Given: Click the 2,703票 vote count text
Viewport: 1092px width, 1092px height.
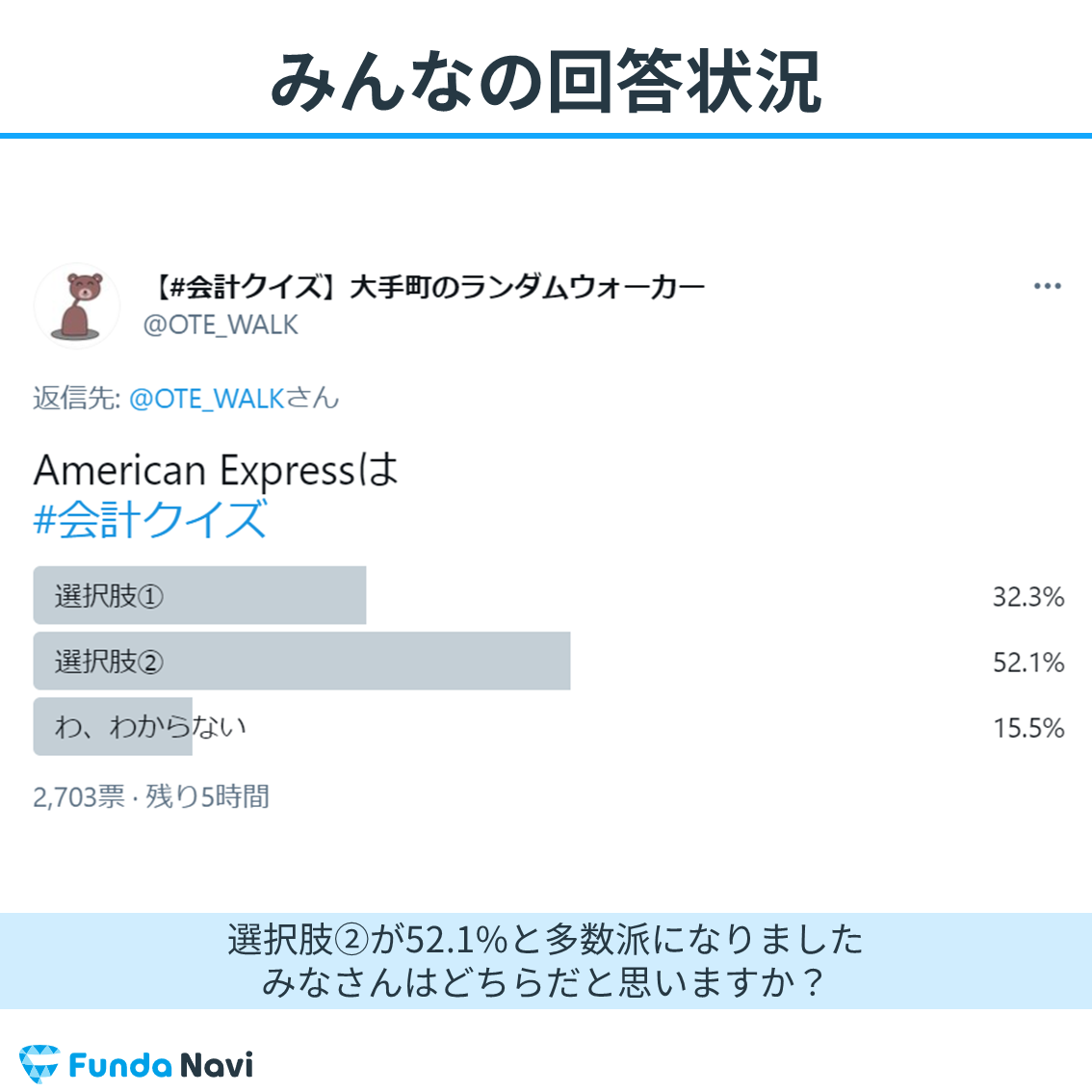Looking at the screenshot, I should (x=79, y=796).
